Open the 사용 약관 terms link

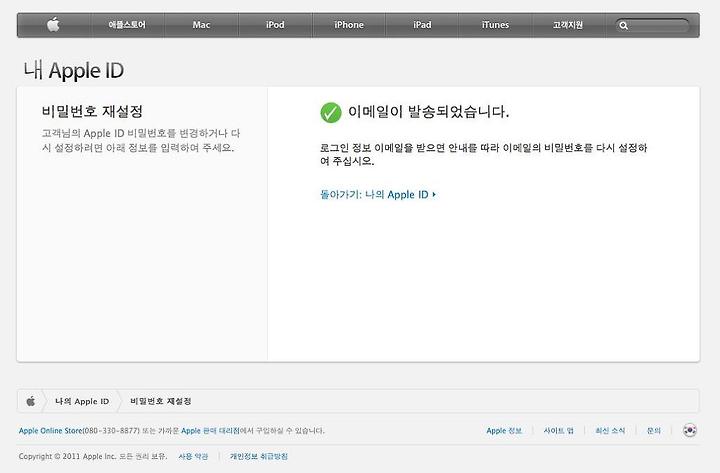pyautogui.click(x=193, y=456)
